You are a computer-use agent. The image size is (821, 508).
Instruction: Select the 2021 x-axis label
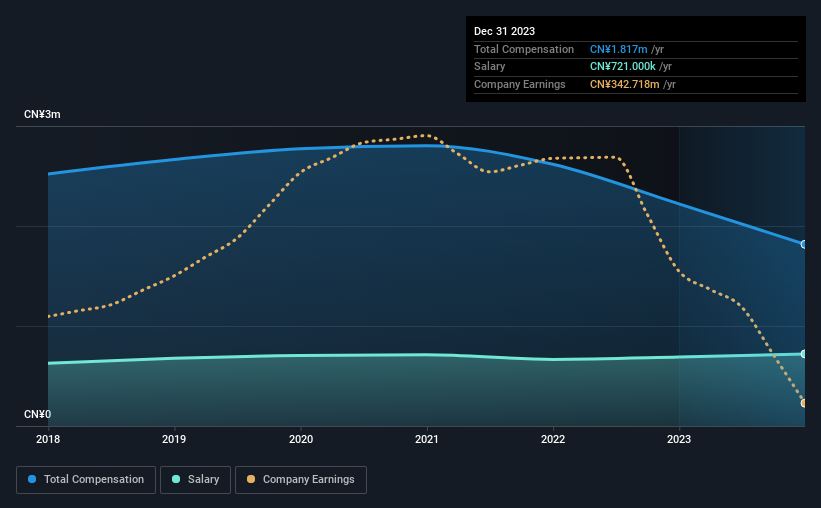tap(427, 439)
